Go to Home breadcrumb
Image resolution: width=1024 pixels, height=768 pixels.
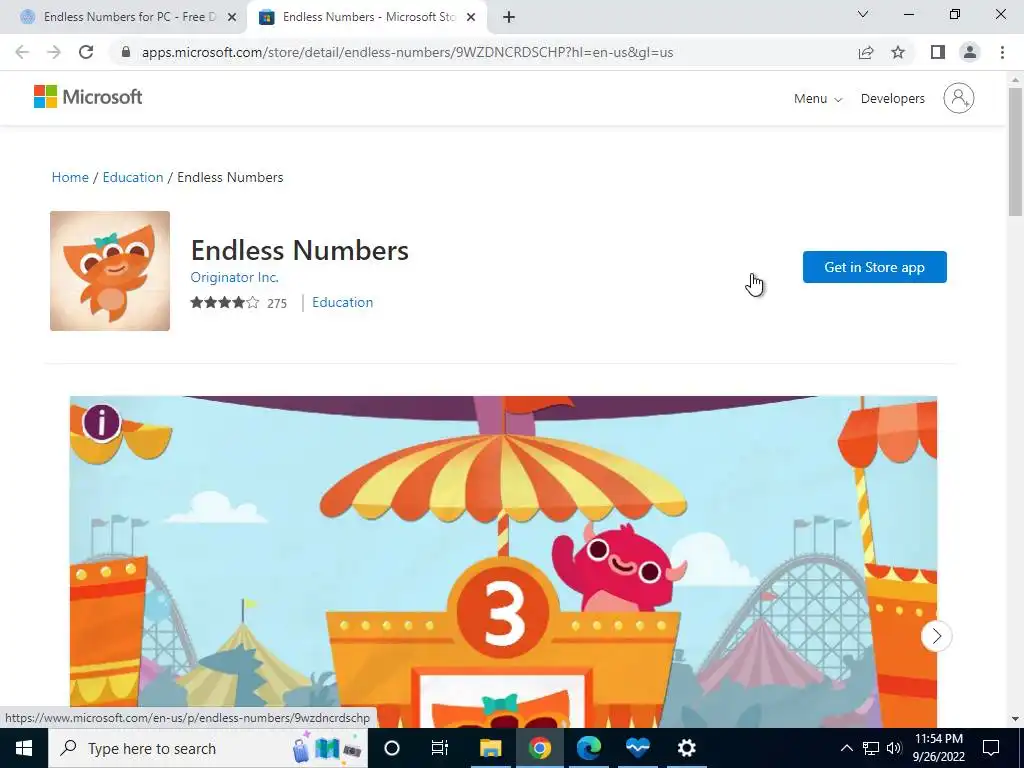pos(70,177)
